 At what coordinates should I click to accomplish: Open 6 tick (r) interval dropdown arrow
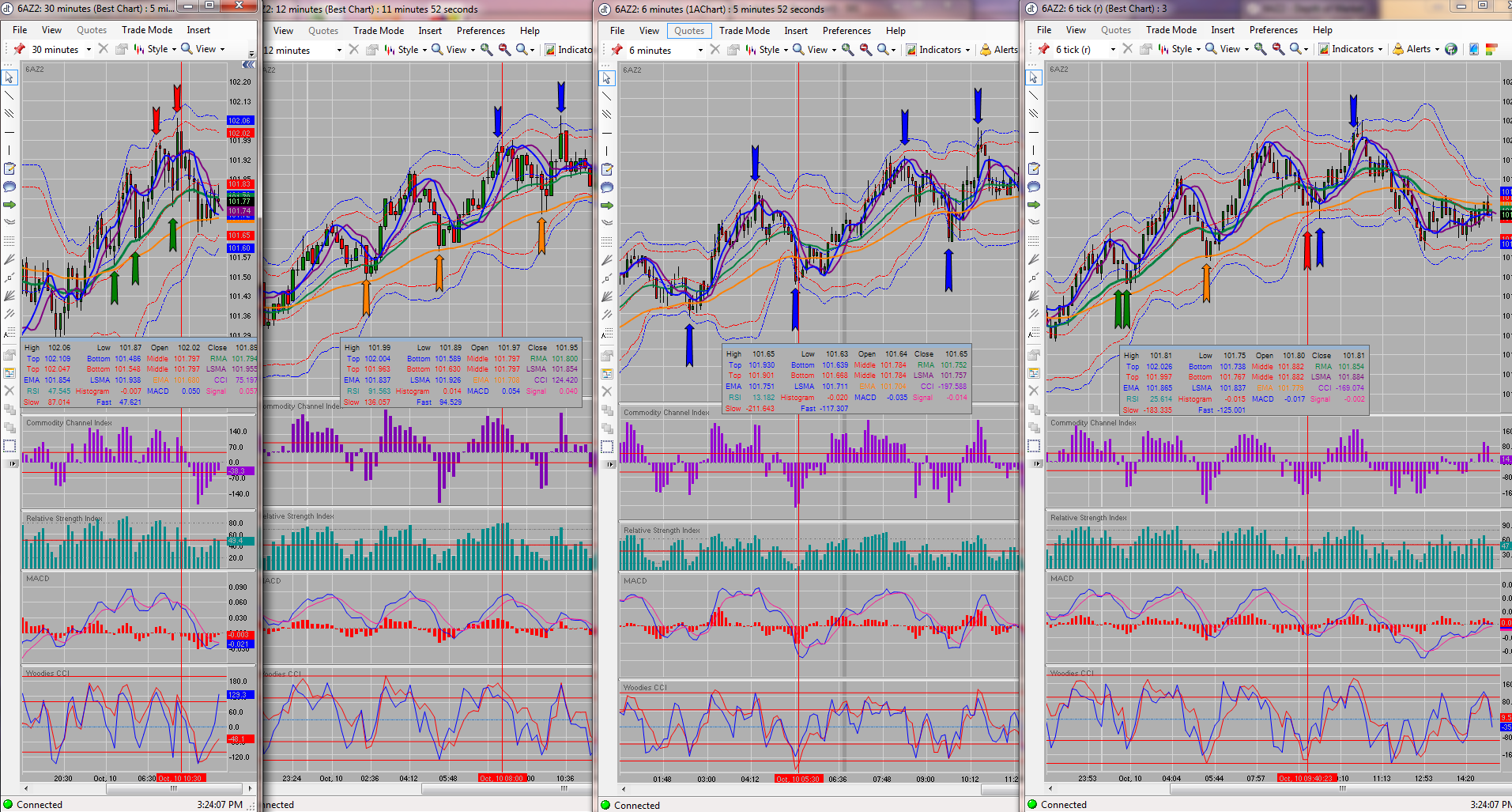click(x=1113, y=49)
